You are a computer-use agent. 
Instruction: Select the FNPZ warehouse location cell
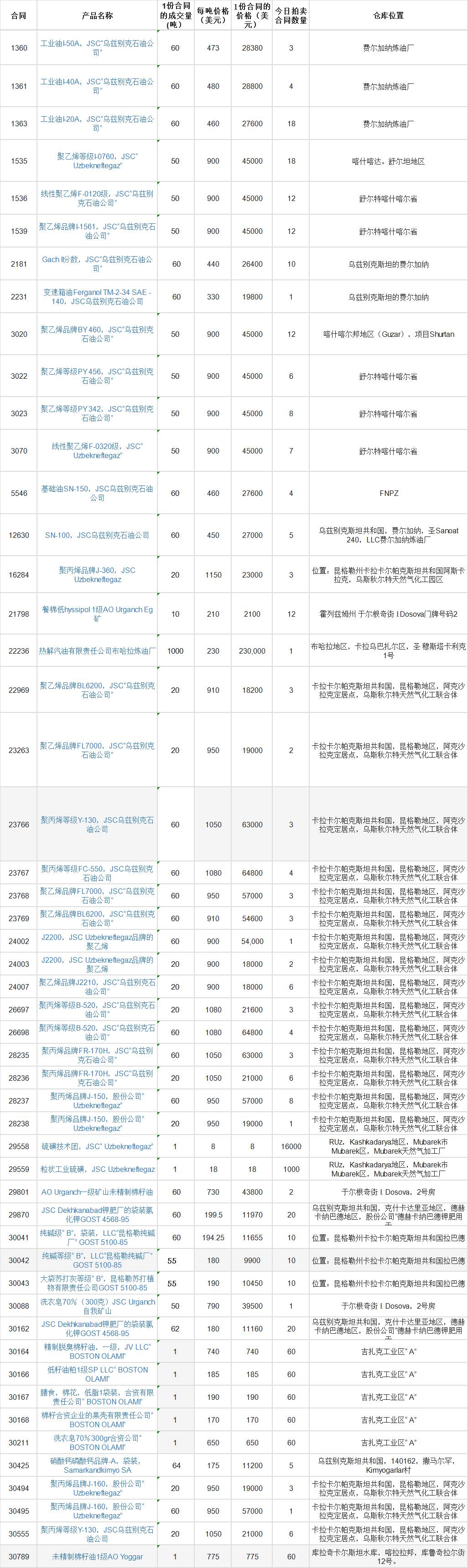tap(388, 493)
